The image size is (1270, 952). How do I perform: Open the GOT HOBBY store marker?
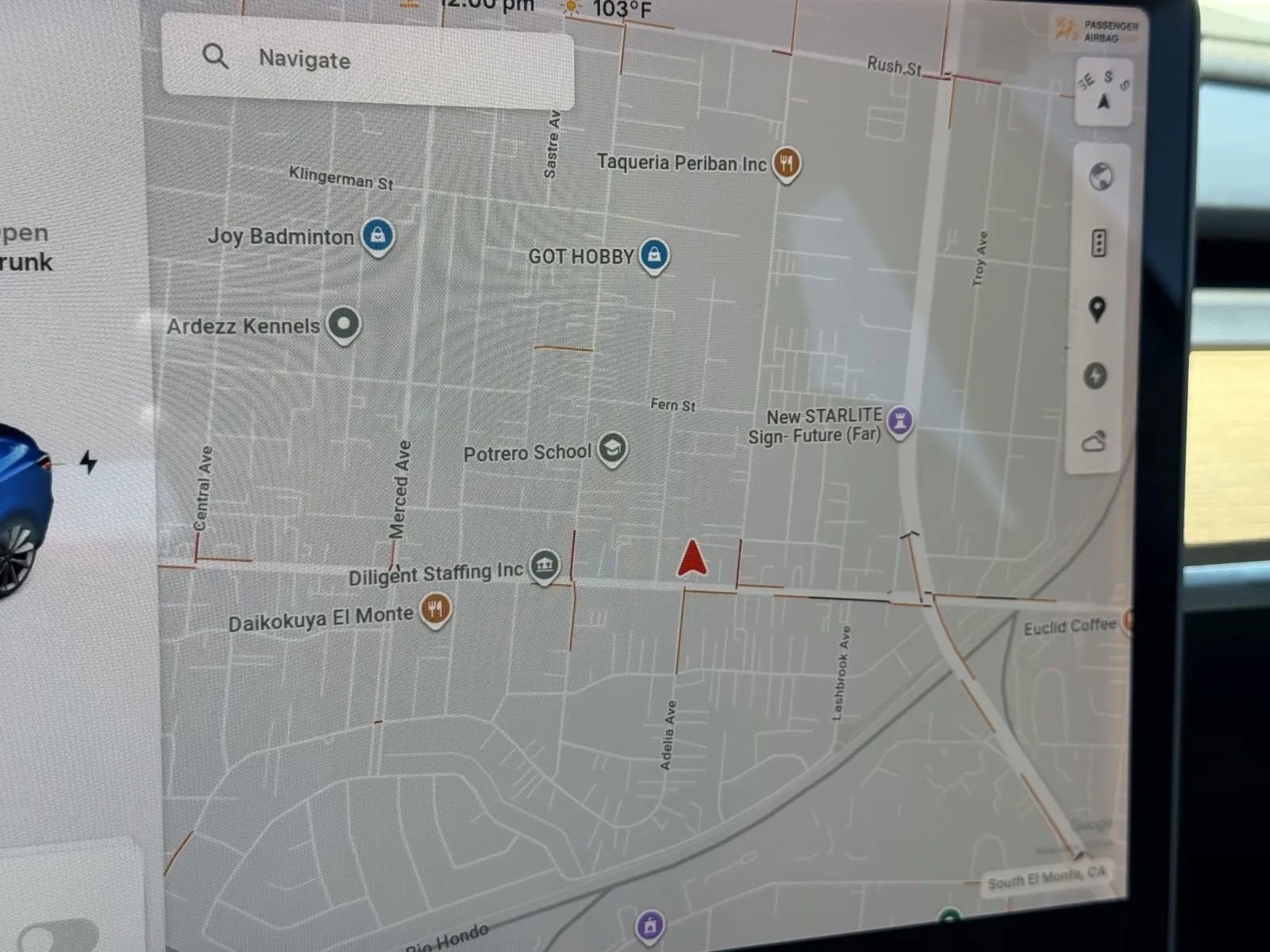click(654, 256)
